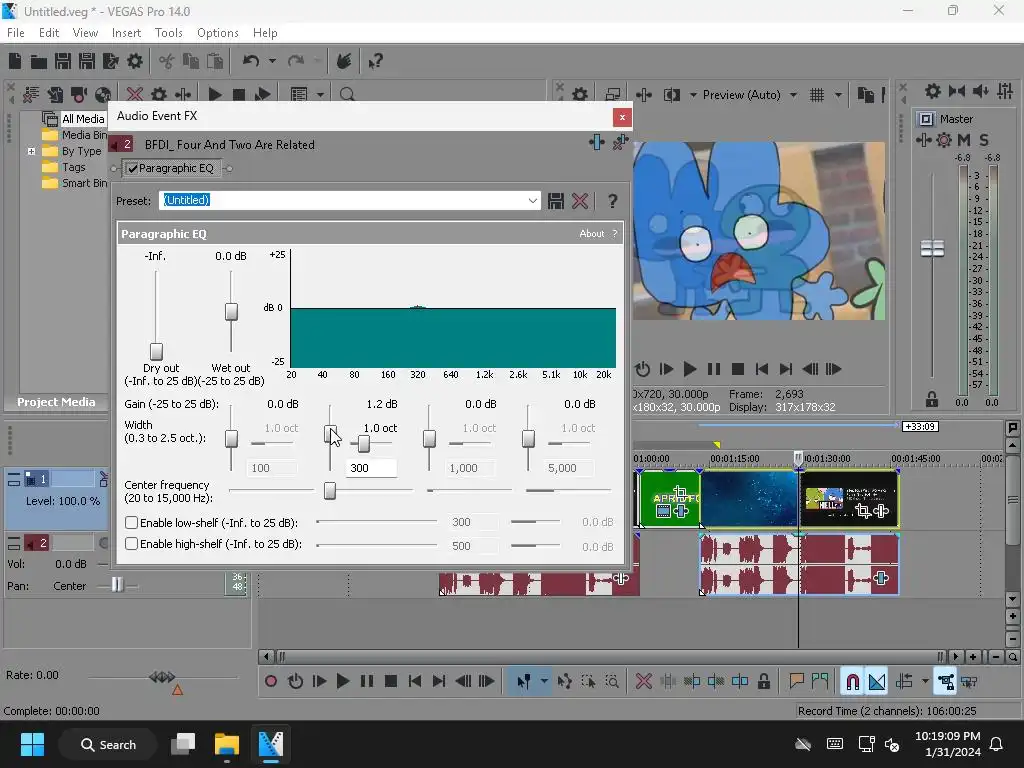The image size is (1024, 768).
Task: Toggle Automatic Crossfades icon
Action: pos(876,682)
